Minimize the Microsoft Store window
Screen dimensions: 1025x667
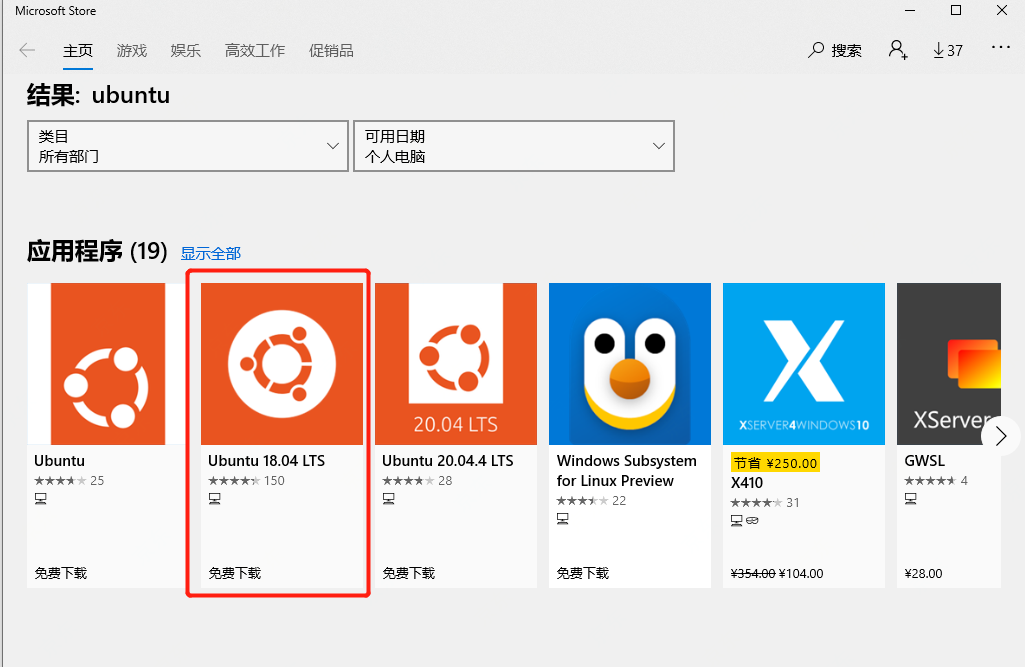909,10
